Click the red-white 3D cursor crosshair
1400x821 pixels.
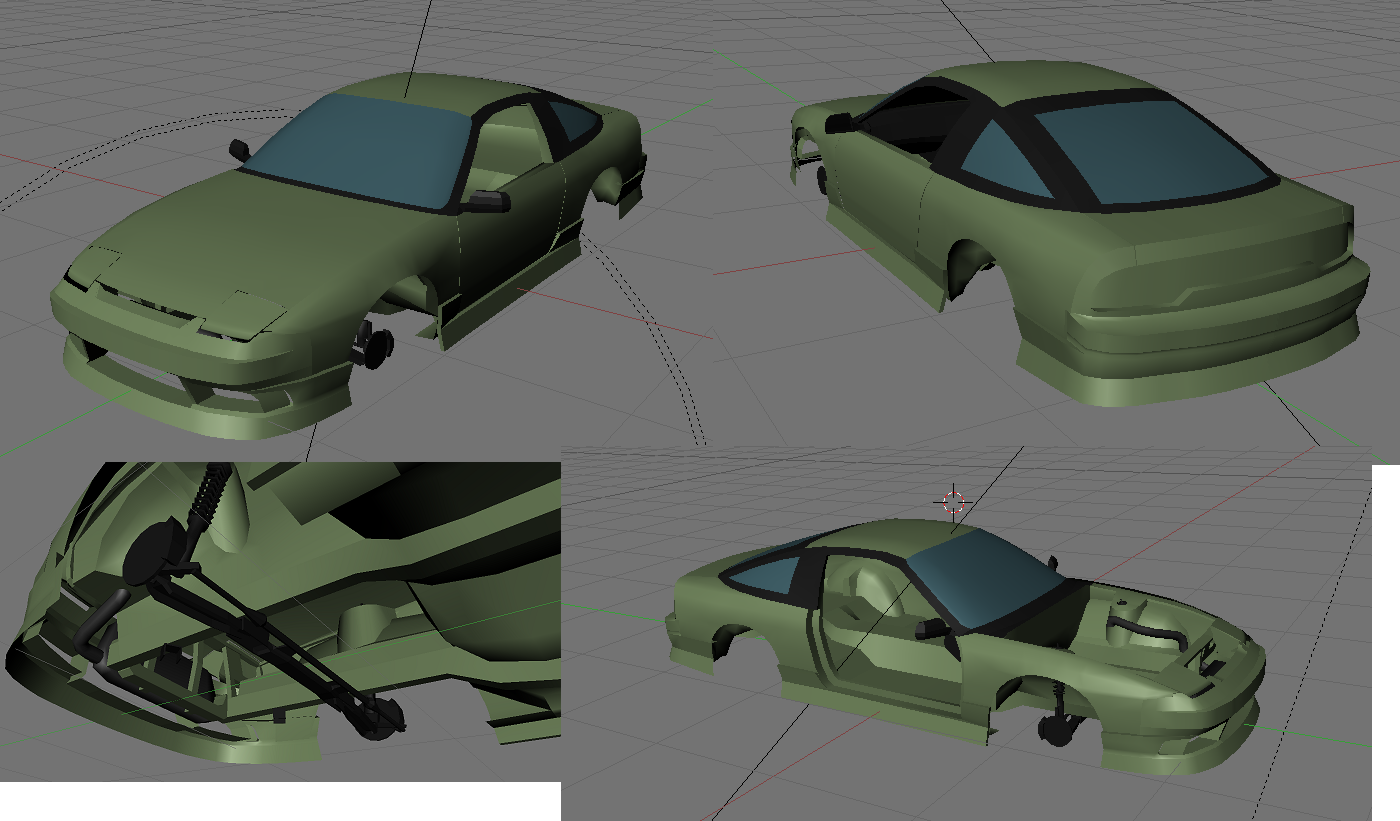[954, 501]
